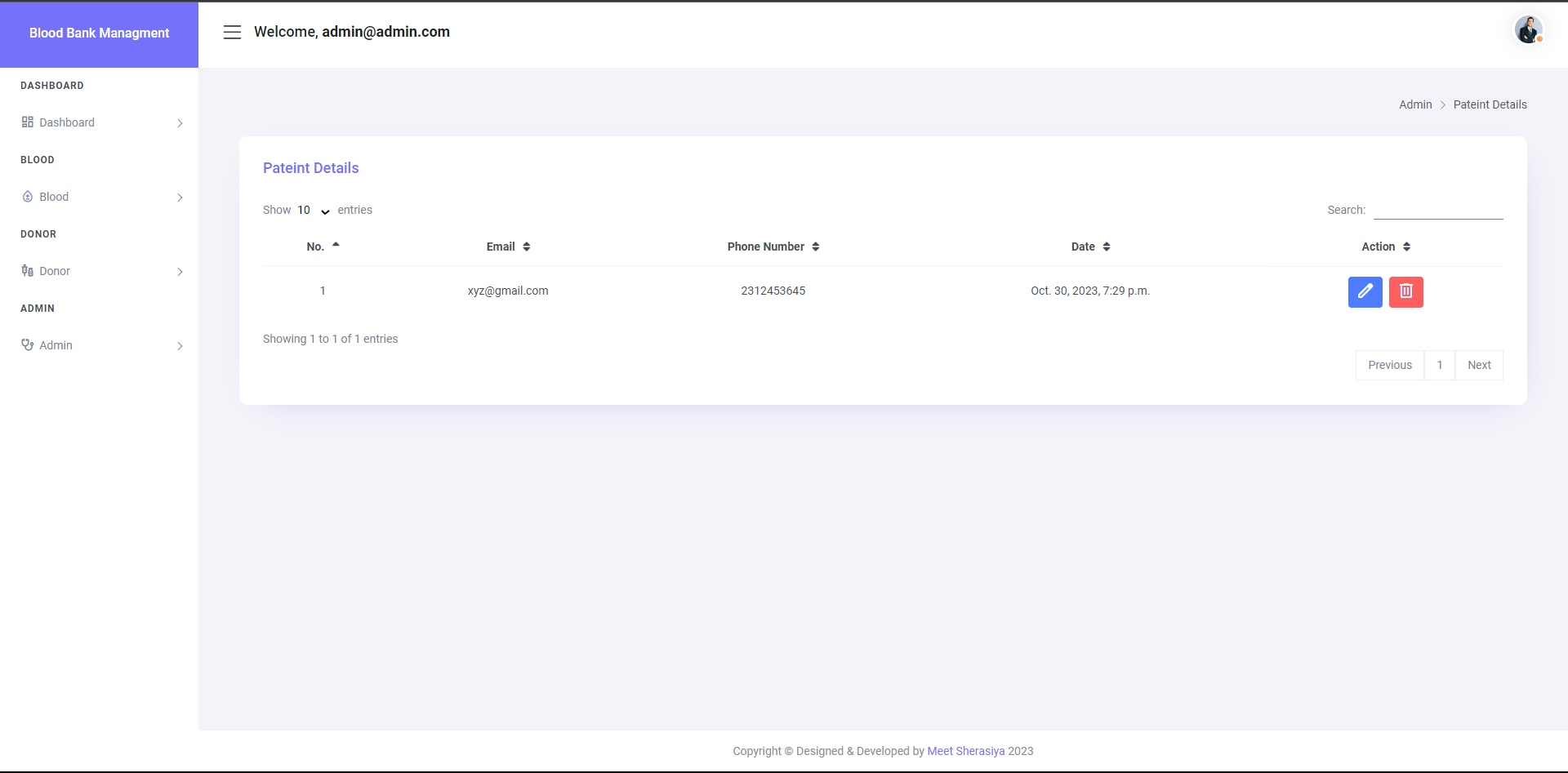Click the Date column header label
This screenshot has height=773, width=1568.
tap(1083, 247)
